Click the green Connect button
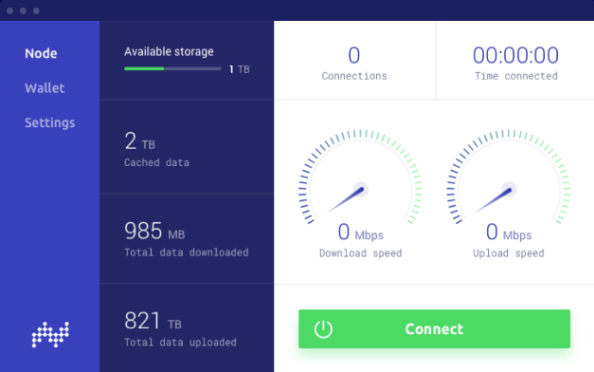594x372 pixels. point(434,329)
